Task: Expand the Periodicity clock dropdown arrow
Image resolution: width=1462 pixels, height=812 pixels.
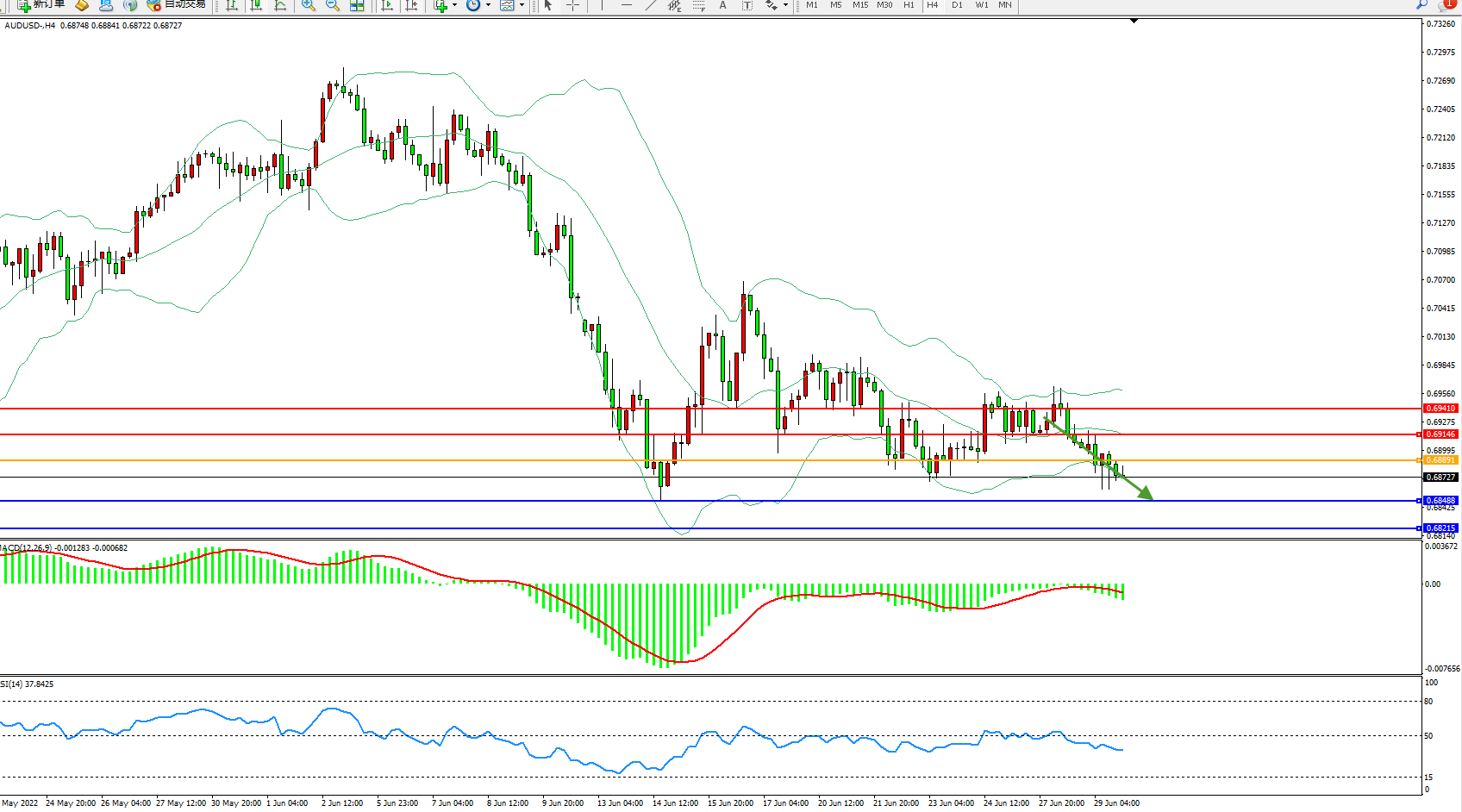Action: point(488,5)
